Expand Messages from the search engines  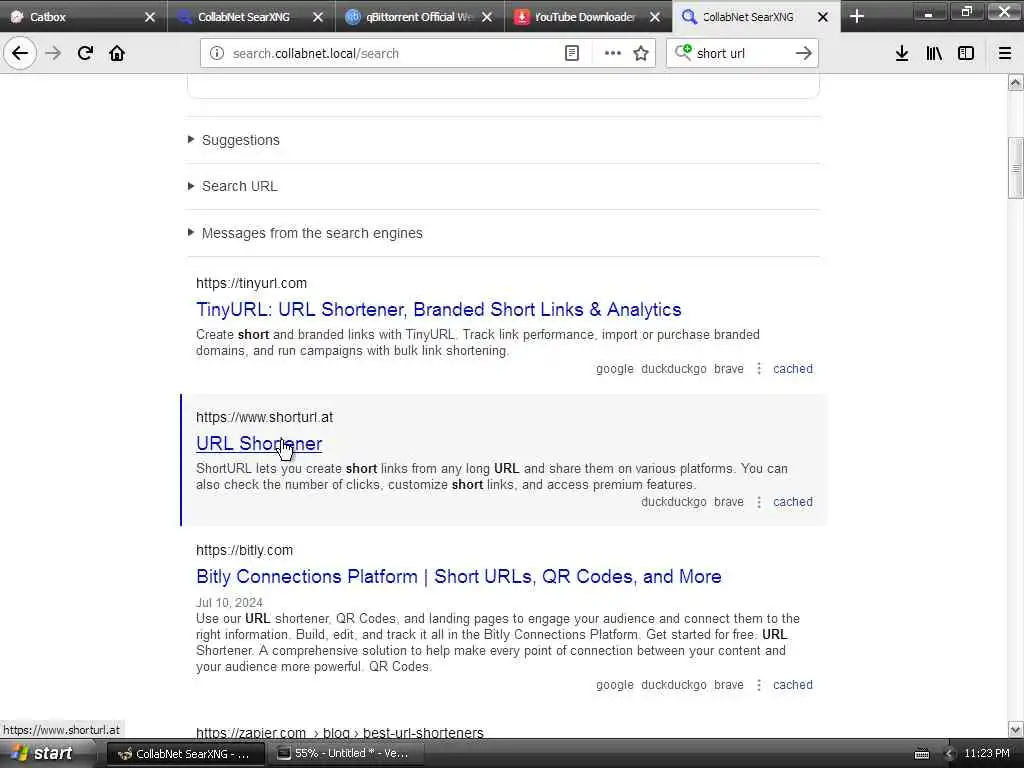pyautogui.click(x=312, y=233)
